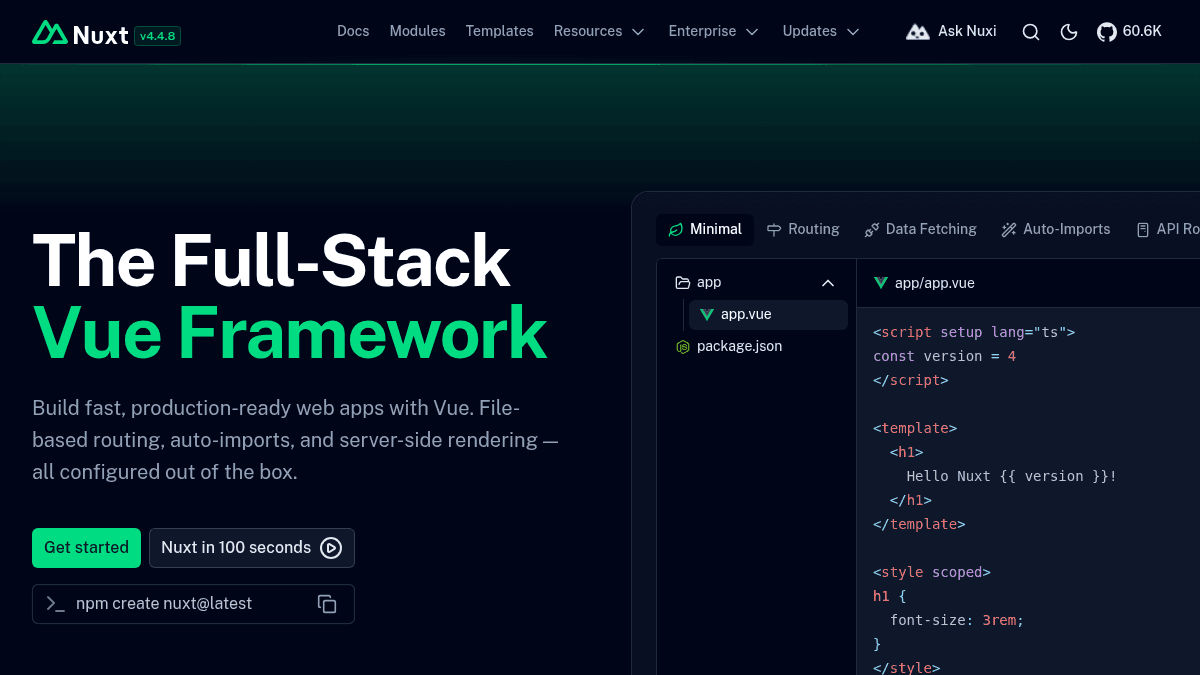Toggle dark mode with moon icon
The image size is (1200, 675).
(1069, 32)
